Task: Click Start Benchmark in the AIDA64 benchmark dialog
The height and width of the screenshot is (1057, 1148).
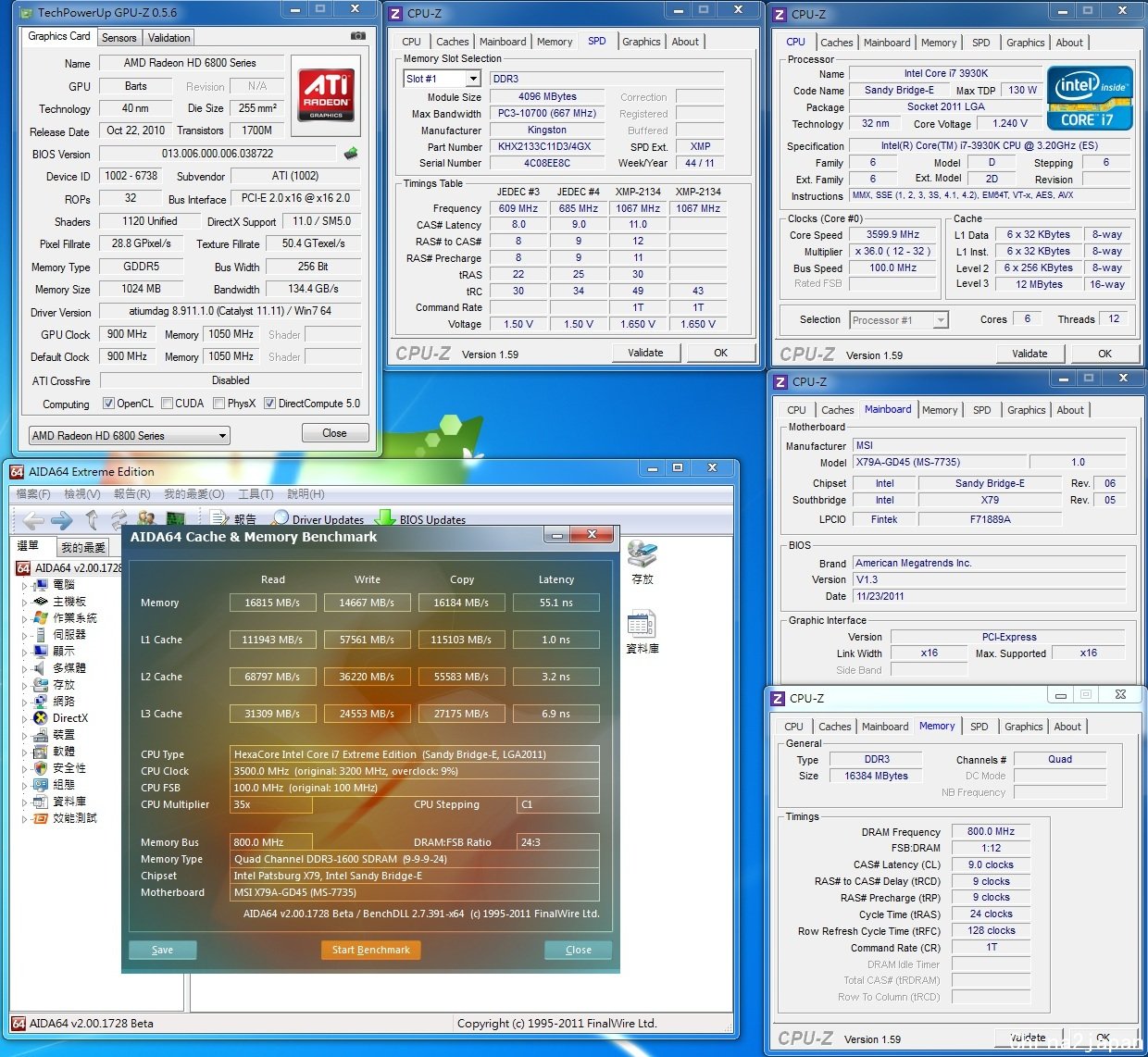Action: tap(370, 950)
